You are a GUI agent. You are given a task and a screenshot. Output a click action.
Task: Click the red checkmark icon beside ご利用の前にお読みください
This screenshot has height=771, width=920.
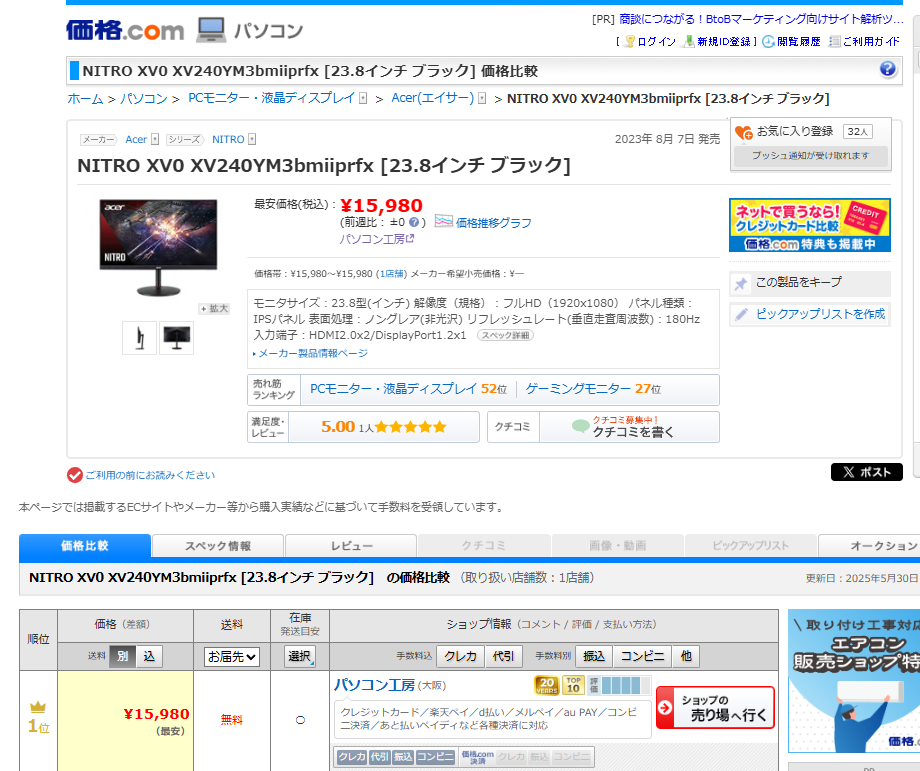[x=75, y=475]
